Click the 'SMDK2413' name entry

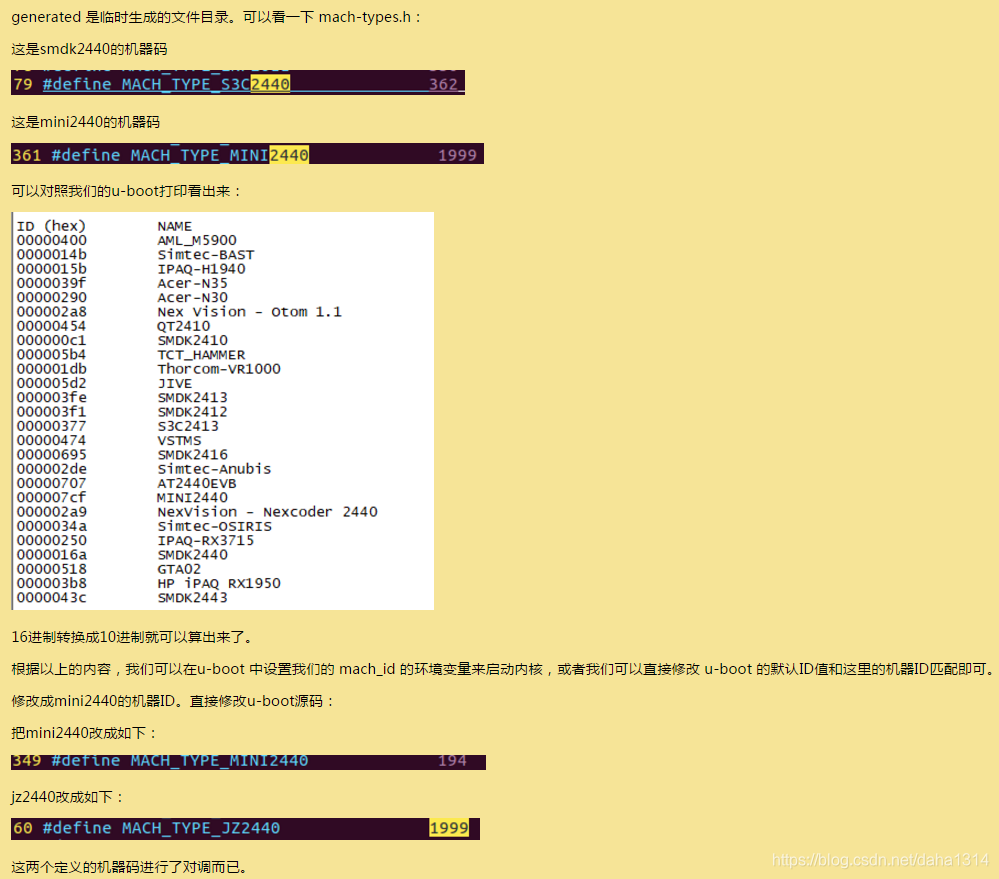pyautogui.click(x=192, y=397)
